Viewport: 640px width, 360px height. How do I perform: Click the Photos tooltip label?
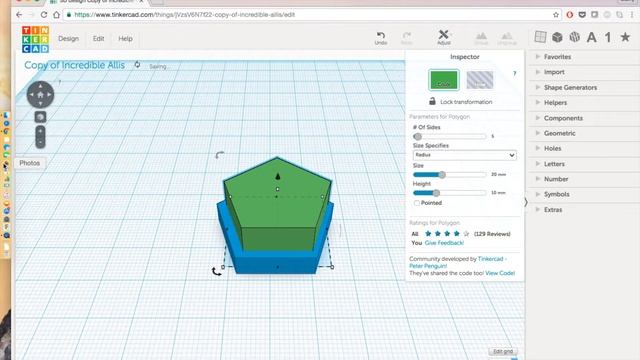[30, 163]
